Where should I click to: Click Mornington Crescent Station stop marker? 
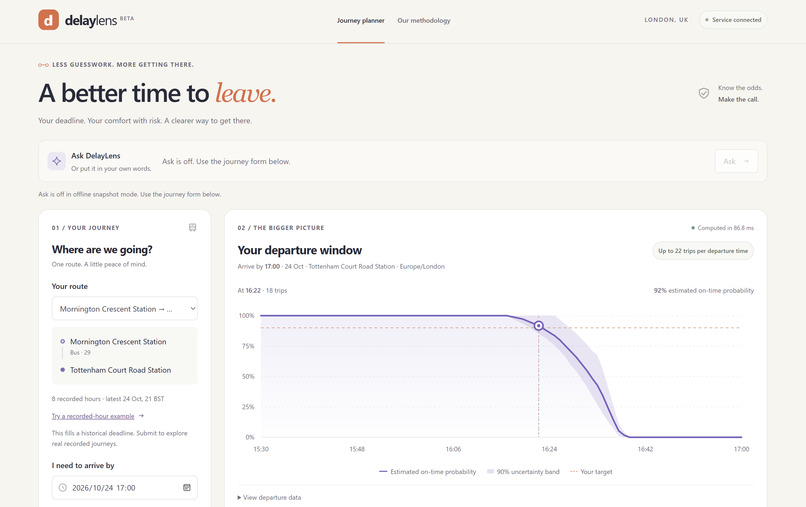point(63,341)
